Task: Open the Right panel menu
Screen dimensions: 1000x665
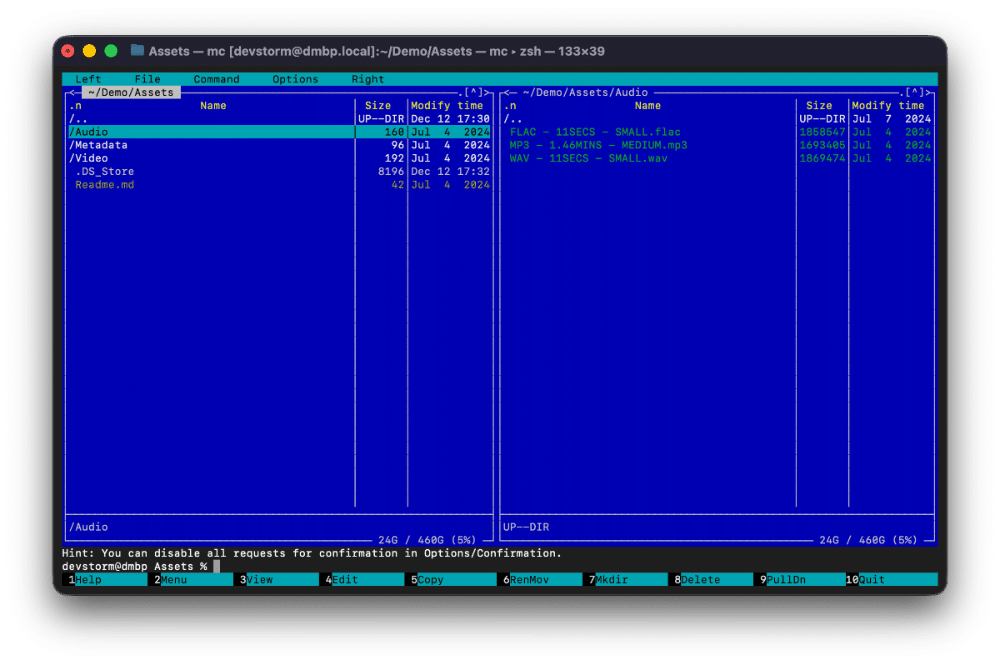Action: pos(367,79)
